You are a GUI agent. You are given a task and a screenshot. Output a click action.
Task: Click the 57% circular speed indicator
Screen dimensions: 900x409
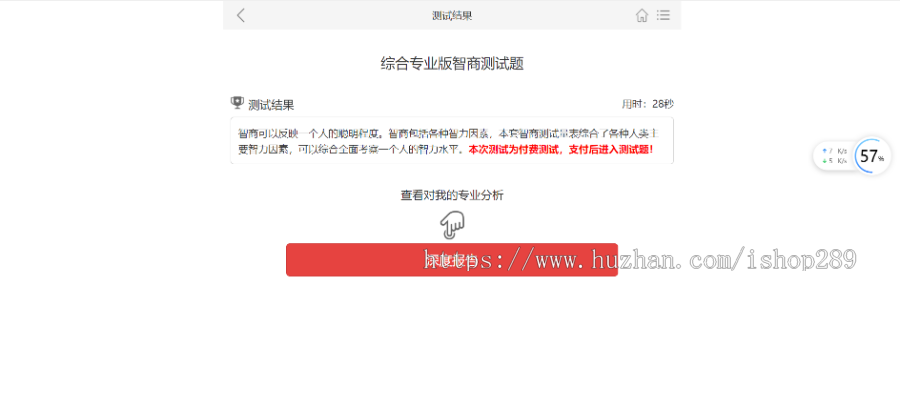pyautogui.click(x=872, y=156)
